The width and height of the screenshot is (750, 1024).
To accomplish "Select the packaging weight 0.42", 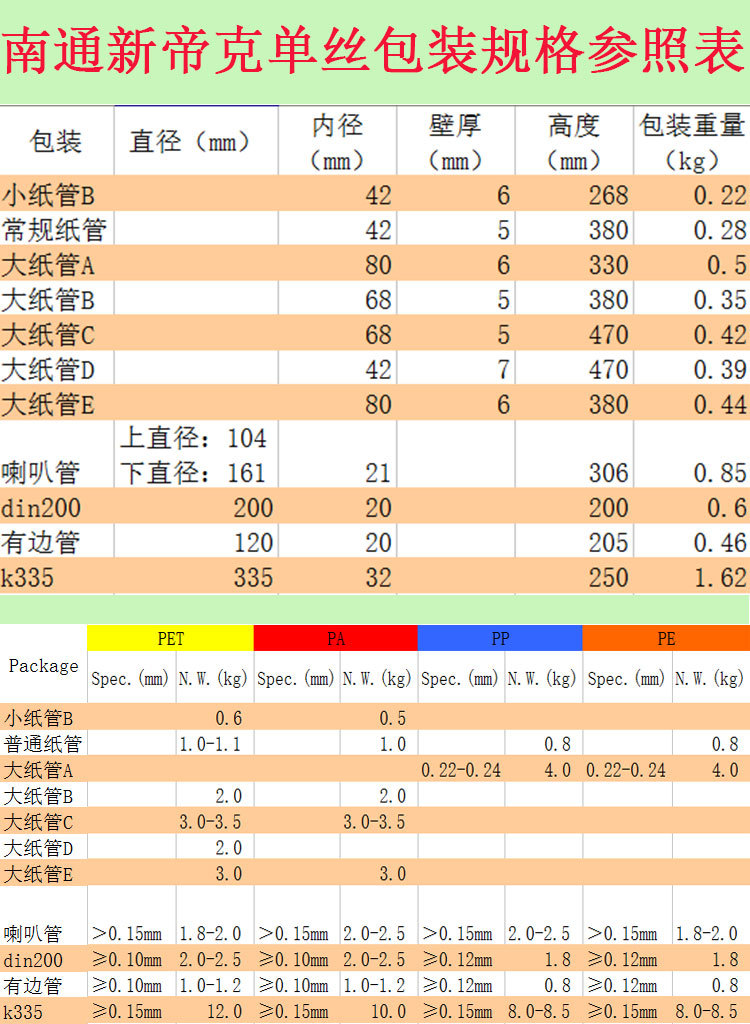I will pos(720,334).
